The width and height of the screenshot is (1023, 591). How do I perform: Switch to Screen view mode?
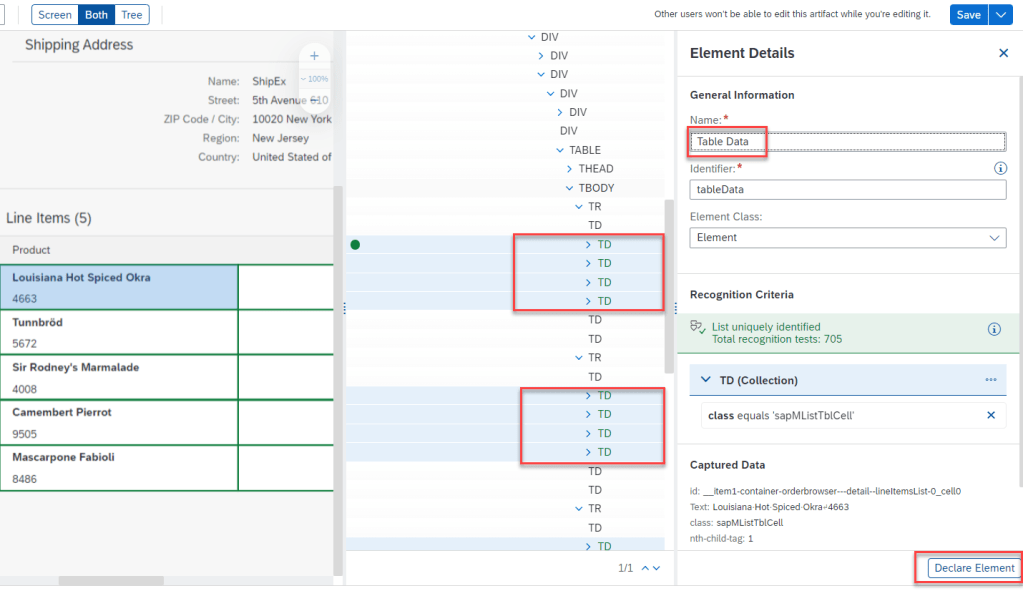(55, 15)
